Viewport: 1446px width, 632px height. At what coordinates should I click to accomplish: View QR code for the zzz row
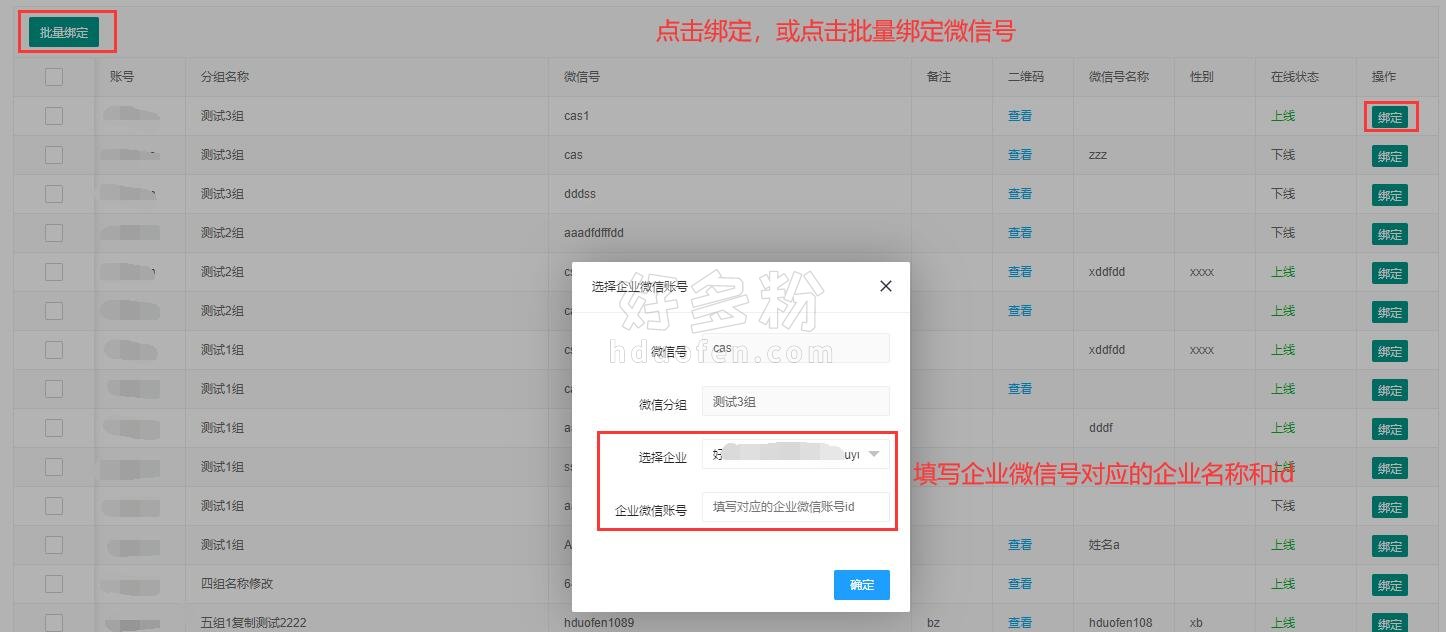coord(1019,155)
